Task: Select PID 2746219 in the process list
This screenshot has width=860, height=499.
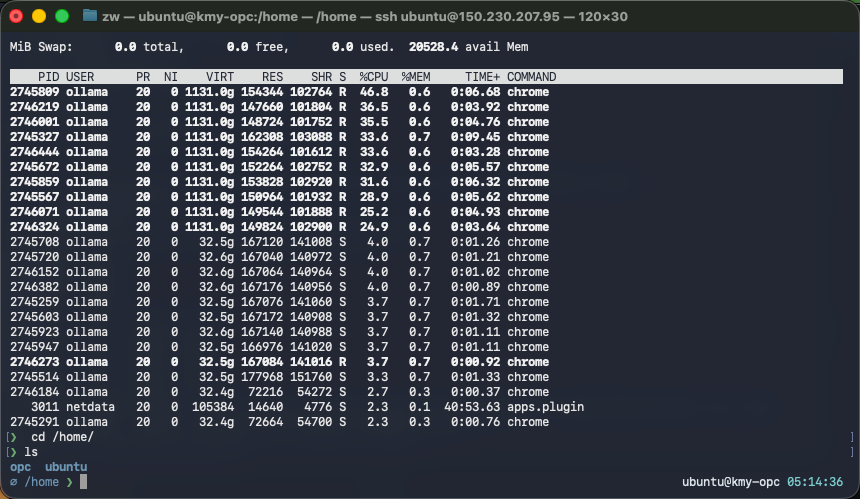Action: [34, 107]
